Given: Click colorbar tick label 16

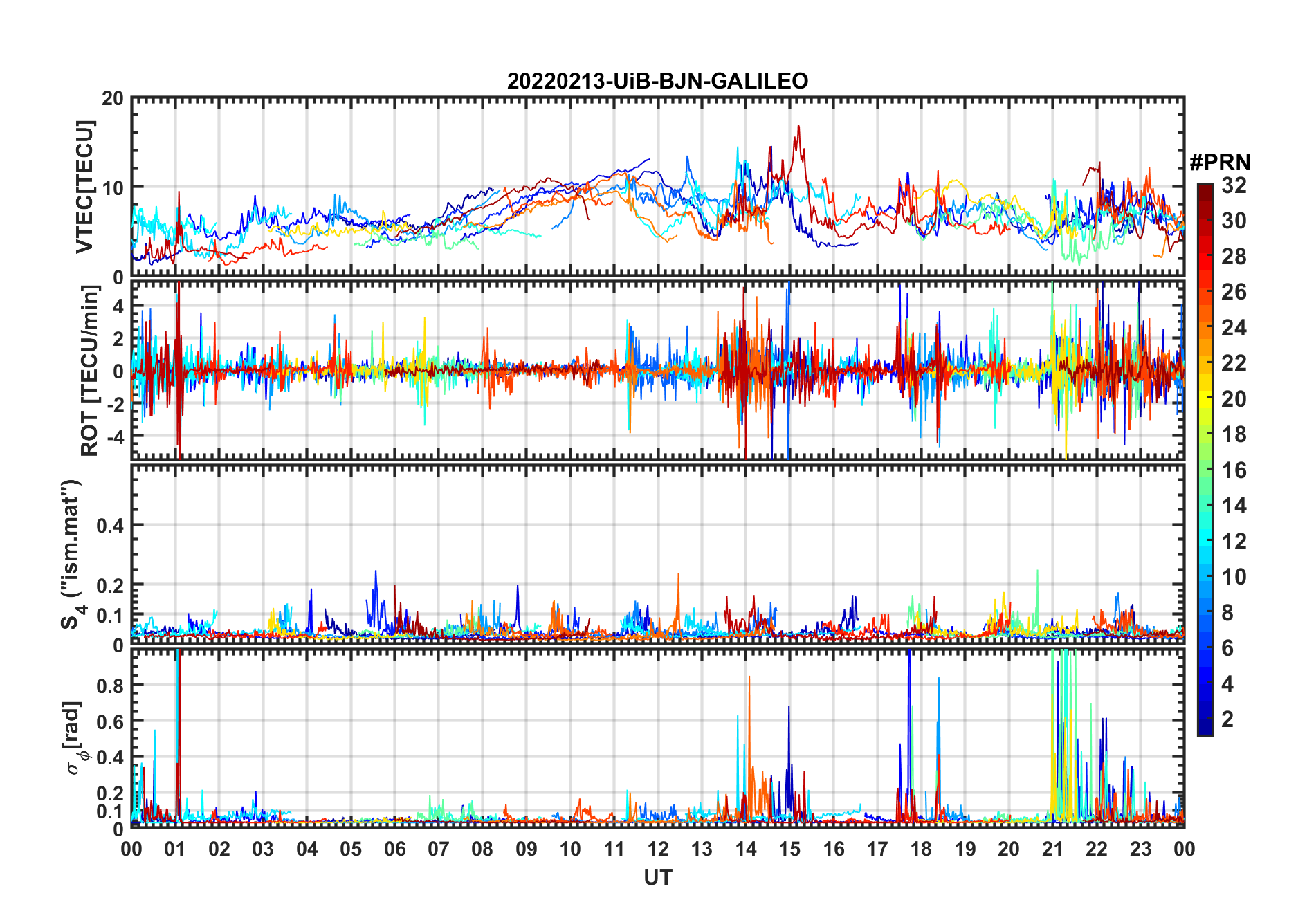Looking at the screenshot, I should click(1234, 470).
